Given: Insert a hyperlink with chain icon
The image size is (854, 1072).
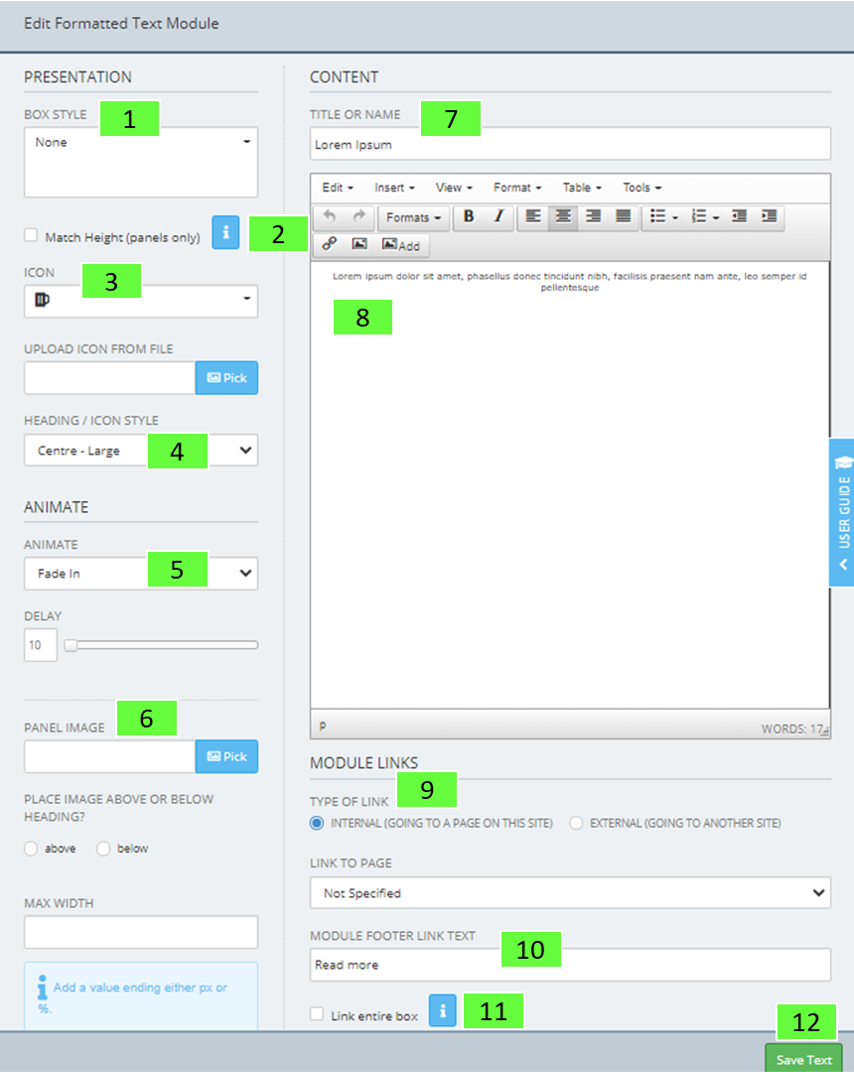Looking at the screenshot, I should (x=330, y=244).
